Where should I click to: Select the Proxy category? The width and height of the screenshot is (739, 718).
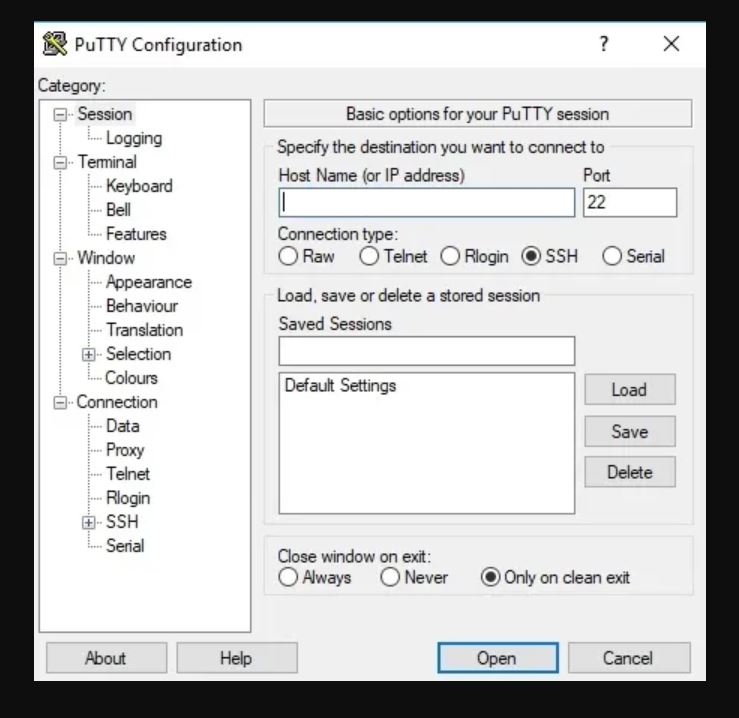click(125, 450)
